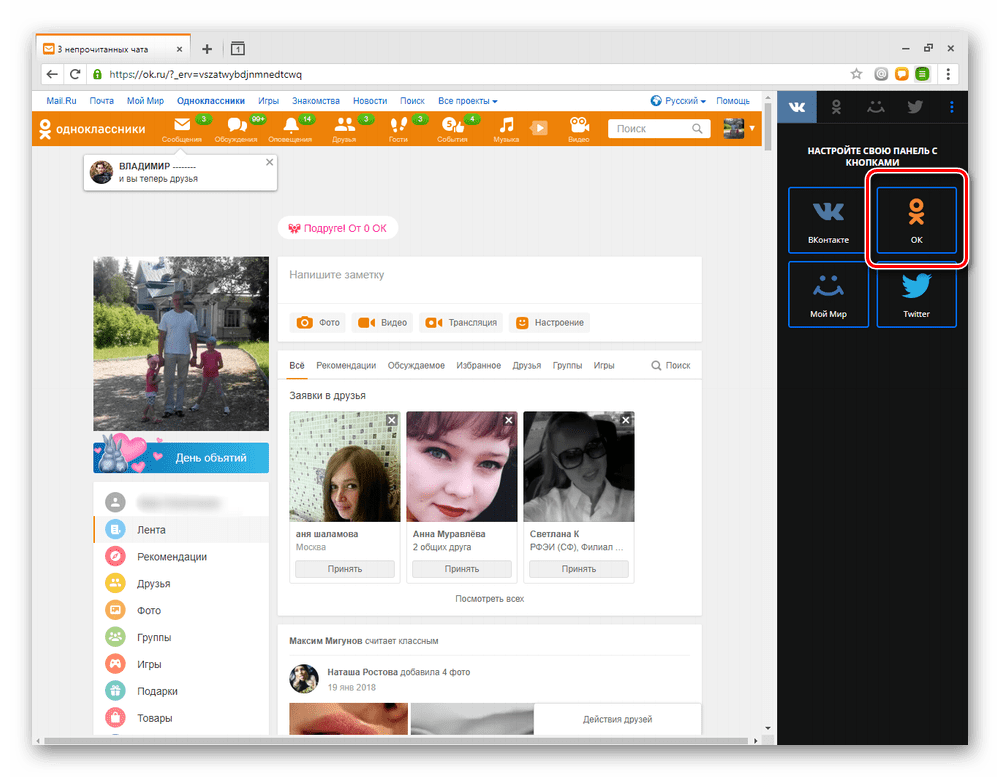1000x777 pixels.
Task: Dismiss the ВЛАДИМИР friend notification popup
Action: tap(268, 161)
